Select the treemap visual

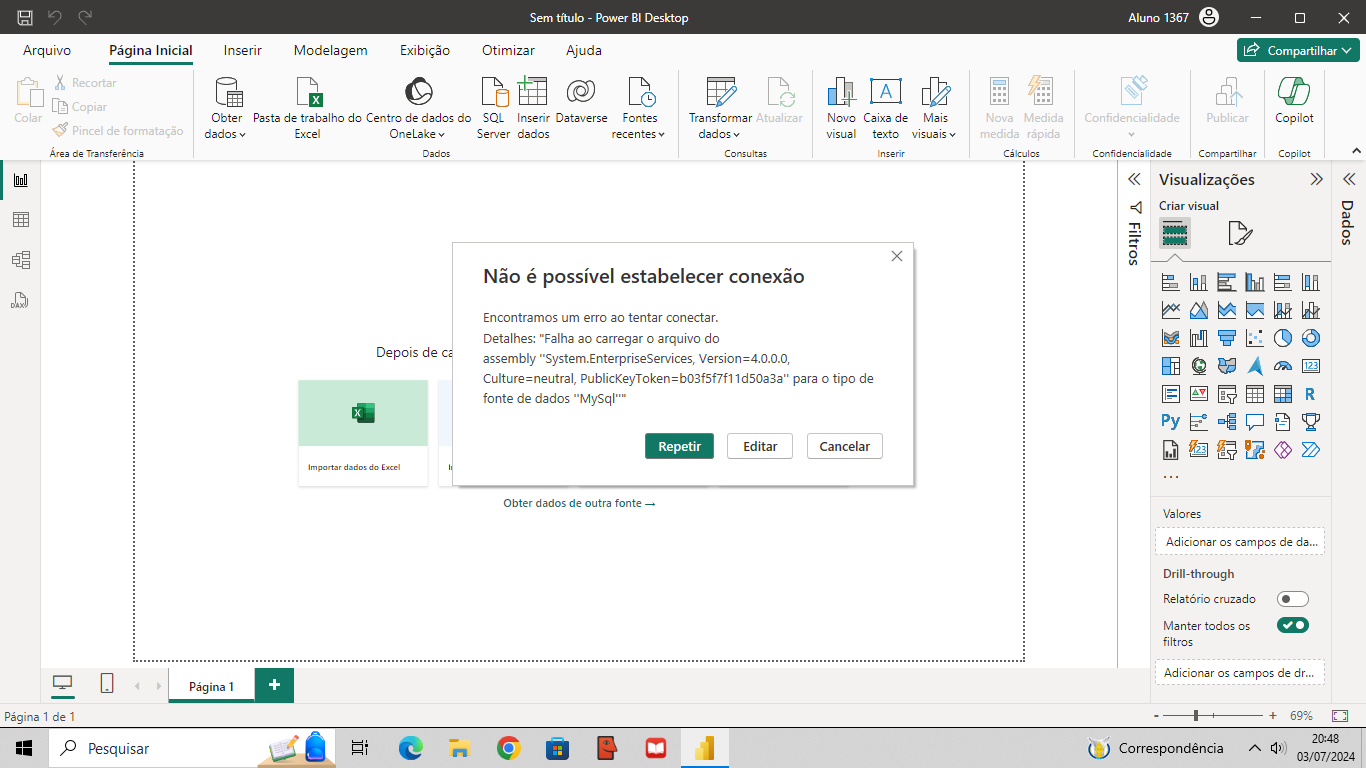[x=1171, y=366]
